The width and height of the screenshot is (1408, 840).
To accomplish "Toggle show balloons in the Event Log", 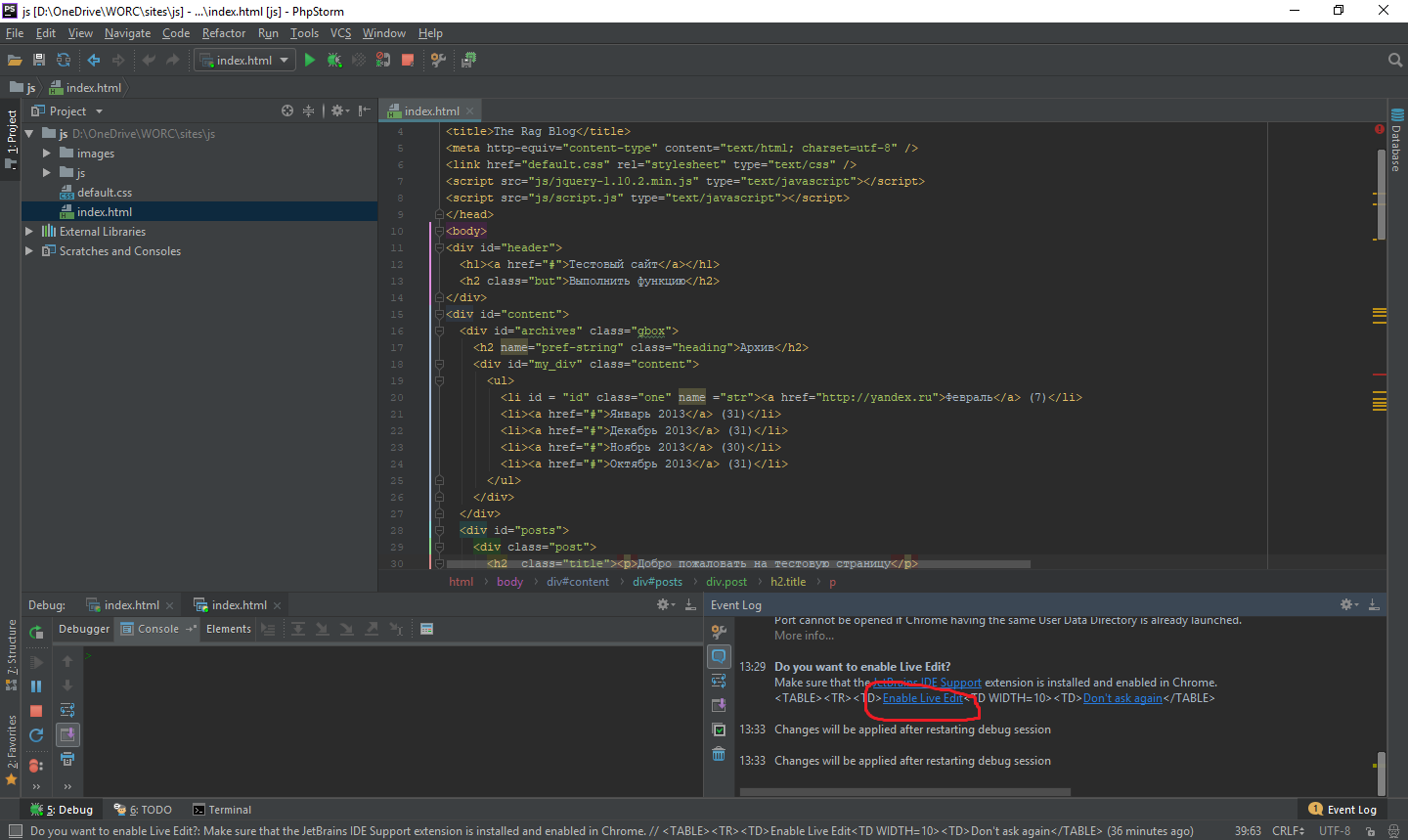I will 719,656.
